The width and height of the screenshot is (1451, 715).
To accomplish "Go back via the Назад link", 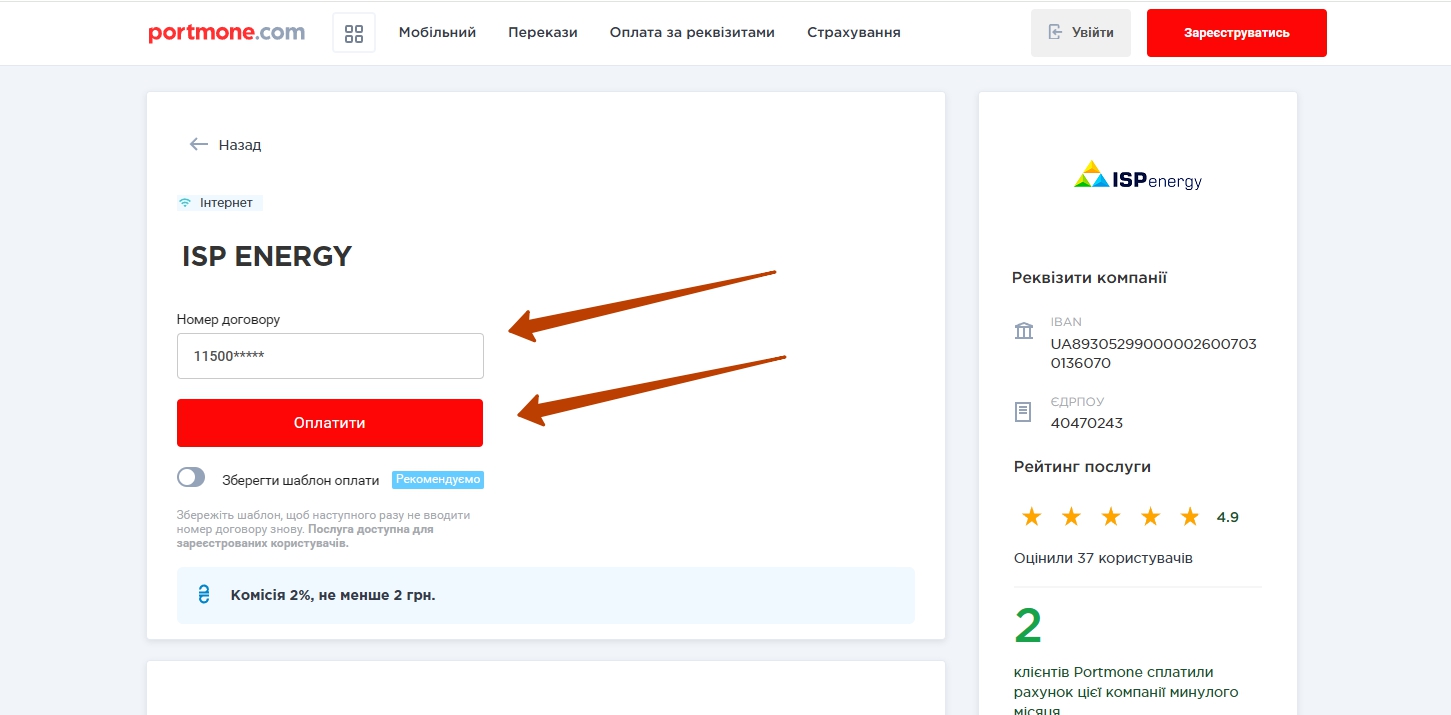I will (240, 145).
